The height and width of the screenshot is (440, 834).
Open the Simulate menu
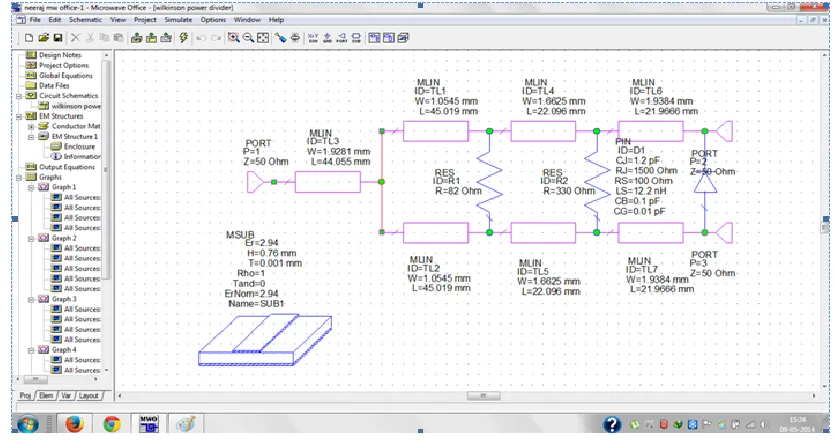(x=178, y=20)
